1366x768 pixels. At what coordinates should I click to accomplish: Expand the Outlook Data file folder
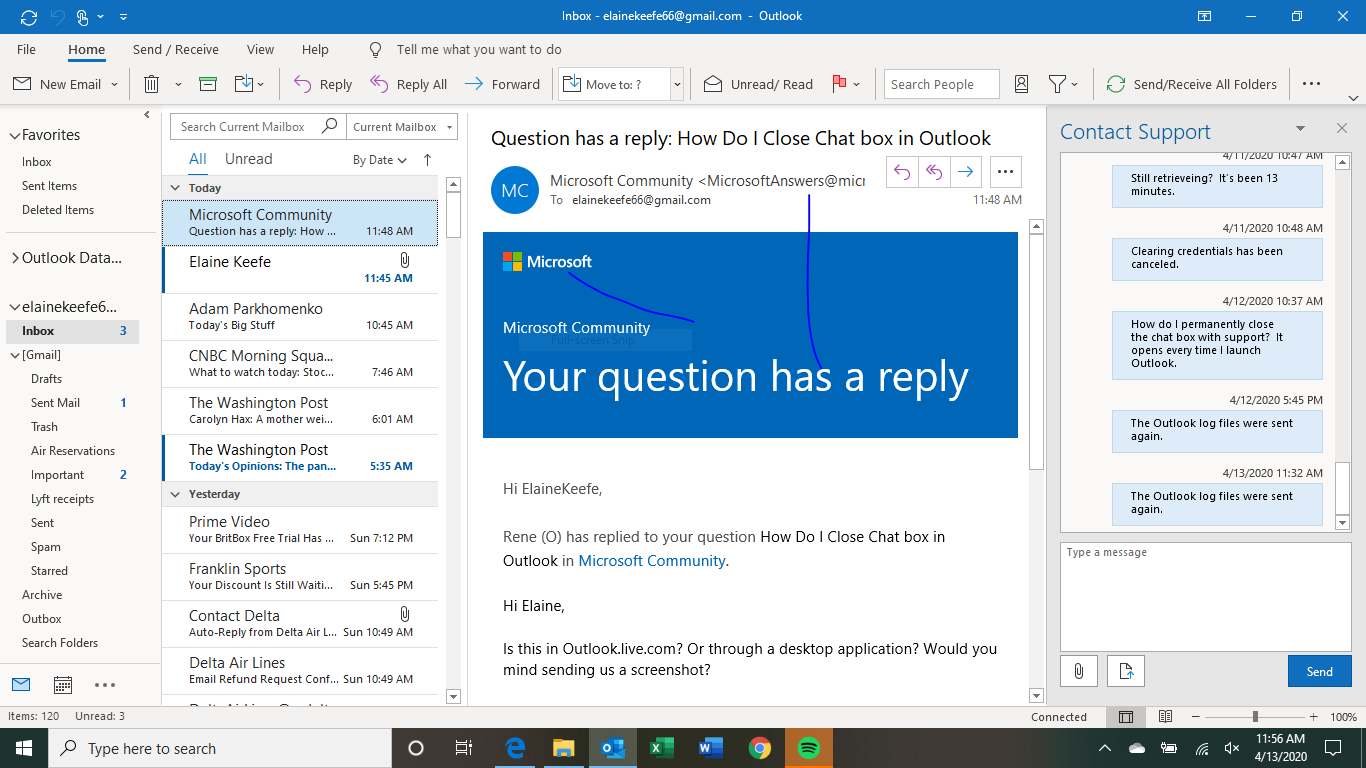click(14, 258)
